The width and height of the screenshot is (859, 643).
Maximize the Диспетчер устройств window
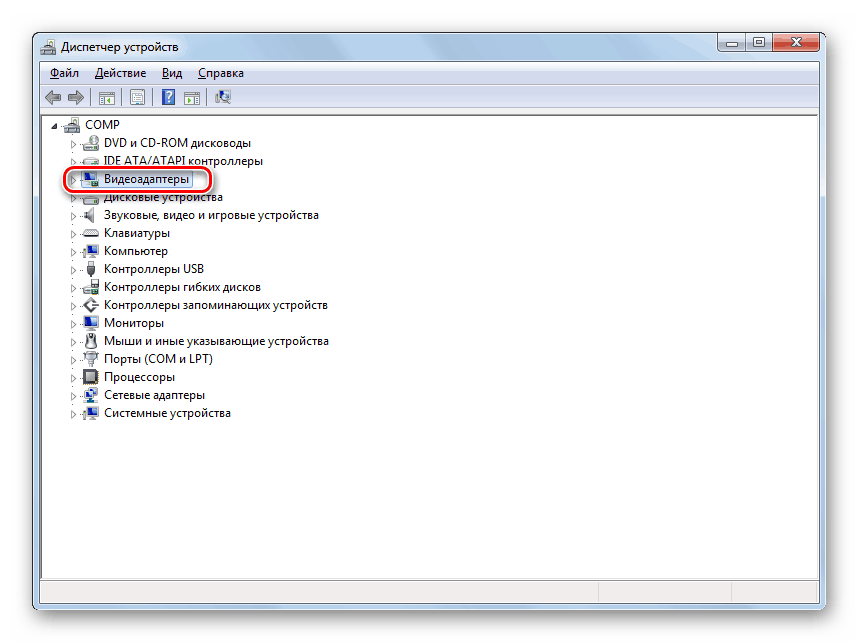(x=759, y=43)
